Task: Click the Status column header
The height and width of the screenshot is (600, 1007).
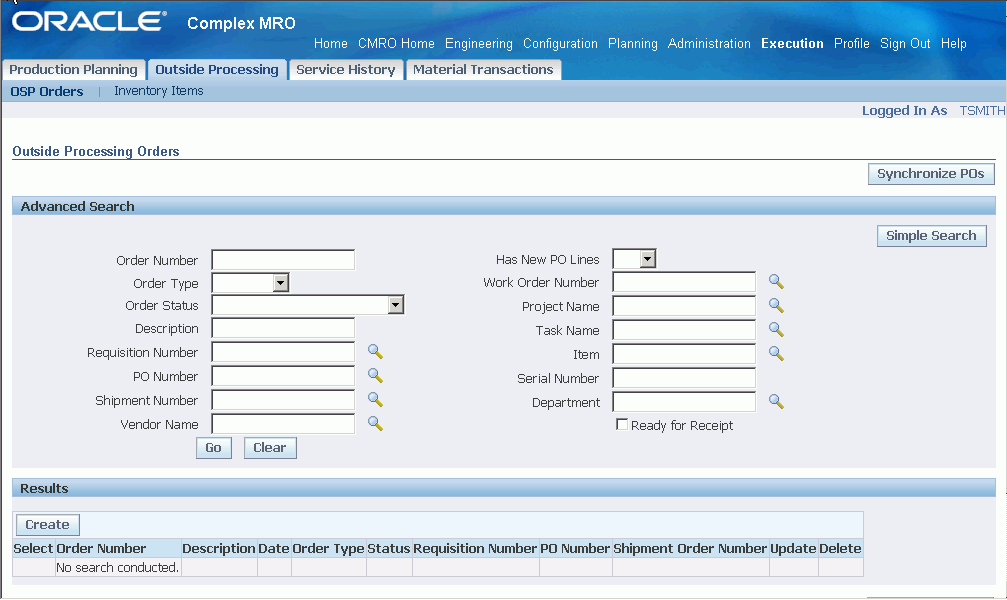Action: 389,549
